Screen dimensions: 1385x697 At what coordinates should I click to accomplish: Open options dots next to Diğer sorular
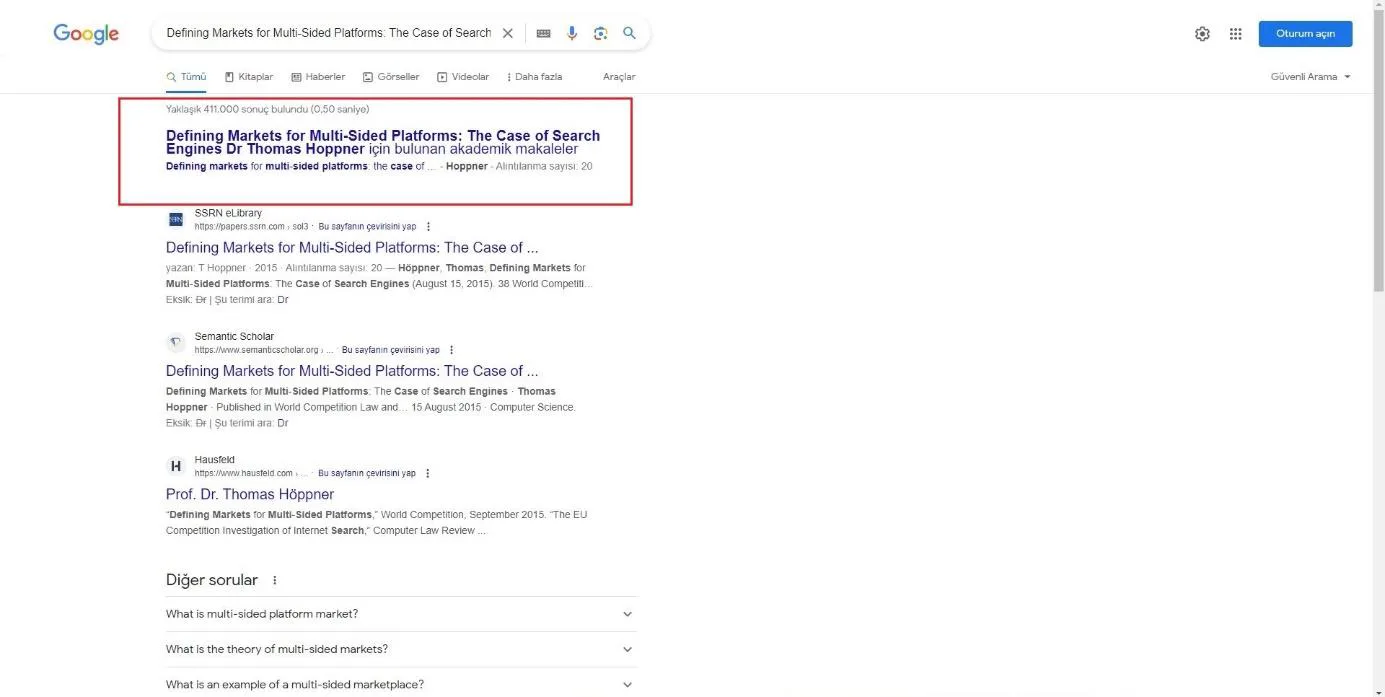(275, 580)
